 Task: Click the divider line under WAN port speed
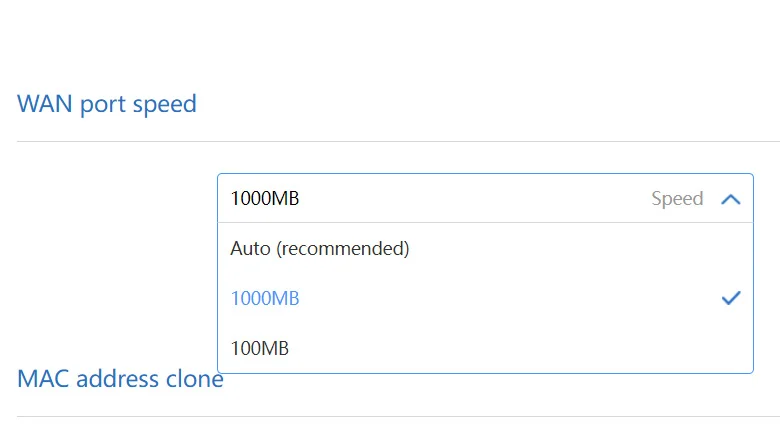click(398, 141)
